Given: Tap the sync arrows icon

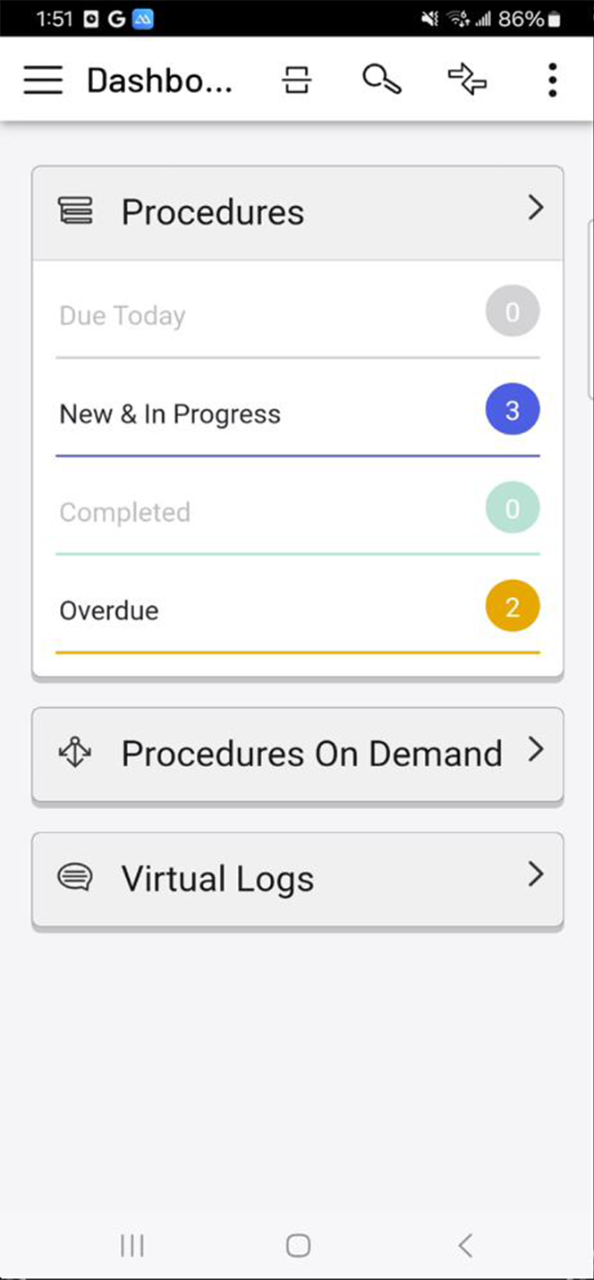Looking at the screenshot, I should pyautogui.click(x=466, y=80).
